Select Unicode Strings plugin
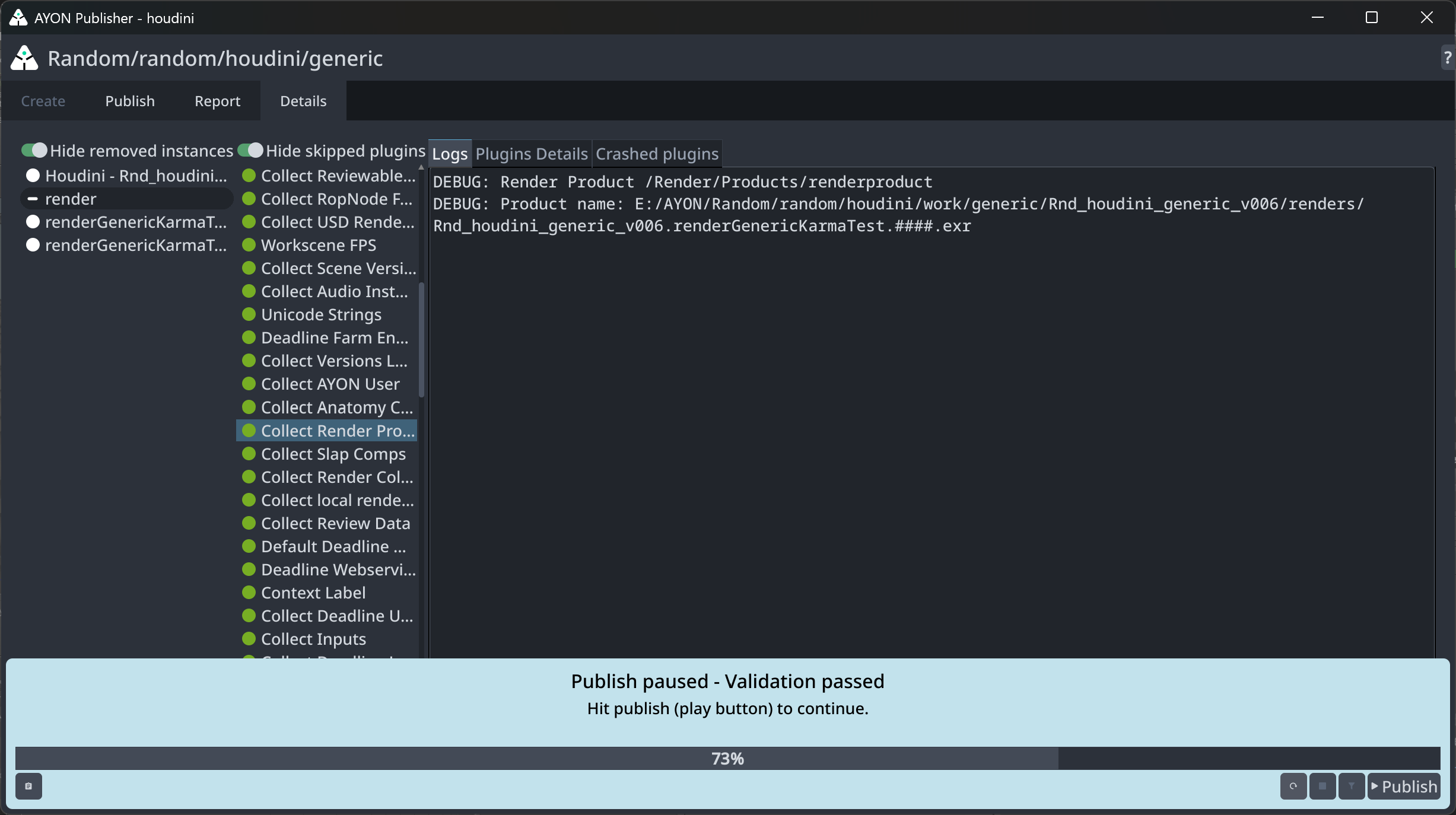This screenshot has width=1456, height=815. tap(327, 314)
